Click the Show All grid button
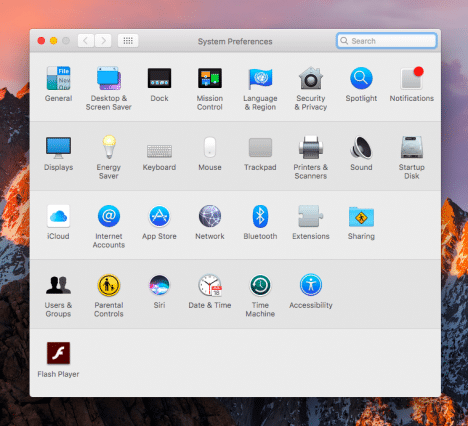This screenshot has height=426, width=468. [128, 41]
